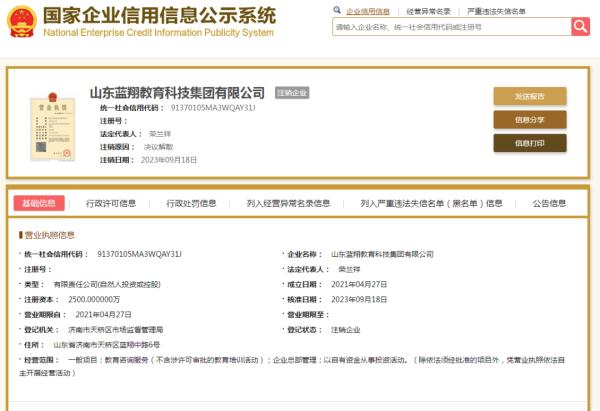Select the 经营异常名录 search category
Image resolution: width=600 pixels, height=411 pixels.
[428, 11]
